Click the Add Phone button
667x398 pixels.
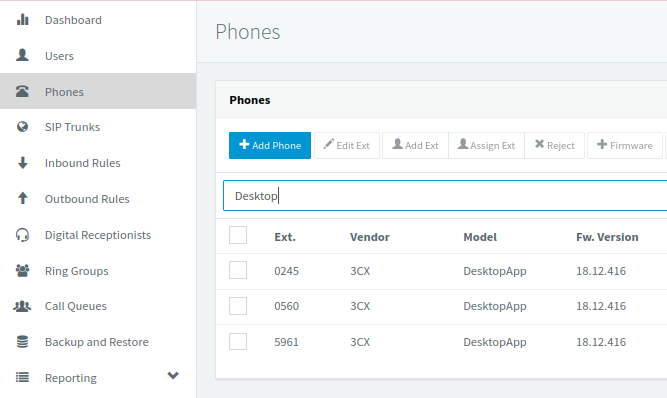pyautogui.click(x=270, y=145)
